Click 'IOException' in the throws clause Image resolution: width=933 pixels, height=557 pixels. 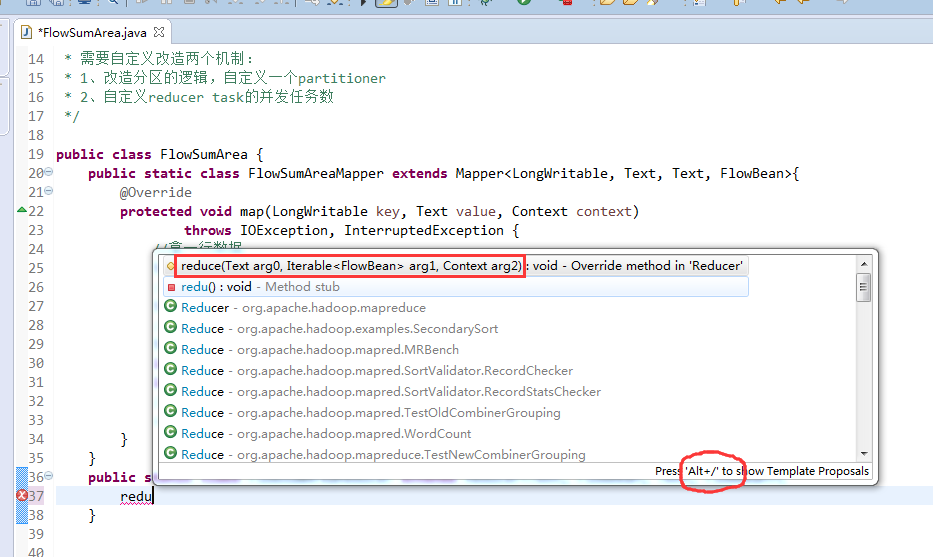(x=284, y=230)
